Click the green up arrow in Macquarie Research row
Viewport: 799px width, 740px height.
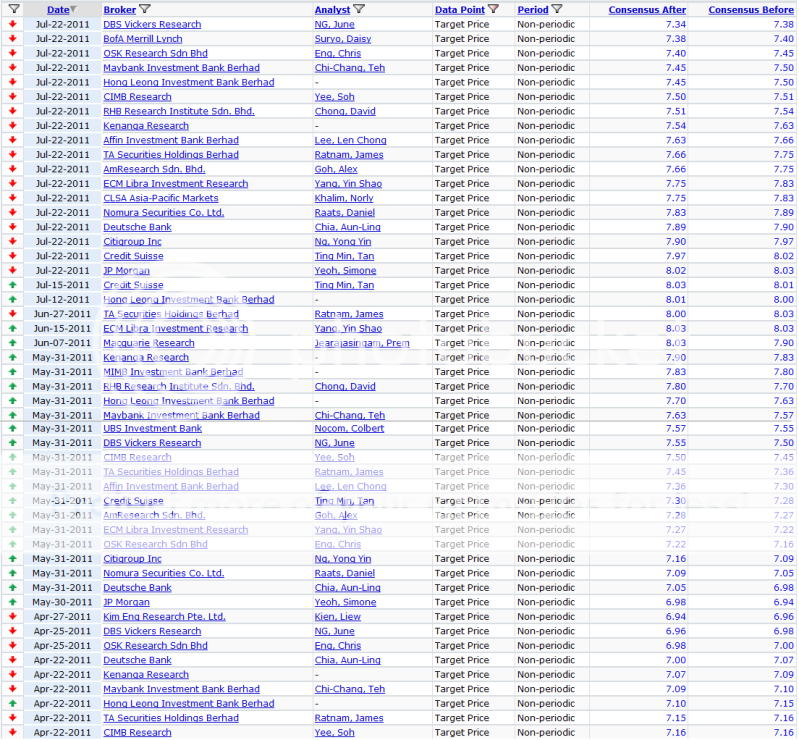pyautogui.click(x=12, y=343)
